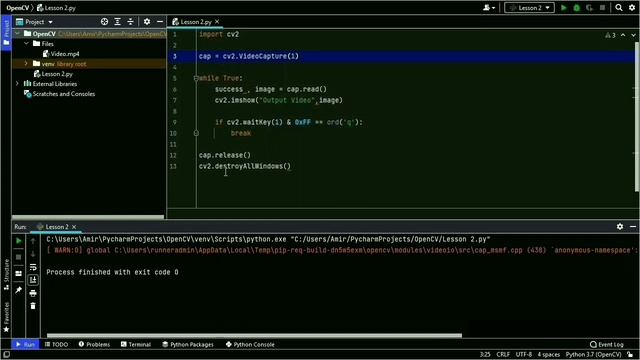Select Video.mp4 in project tree
Viewport: 640px width, 360px height.
pos(61,53)
